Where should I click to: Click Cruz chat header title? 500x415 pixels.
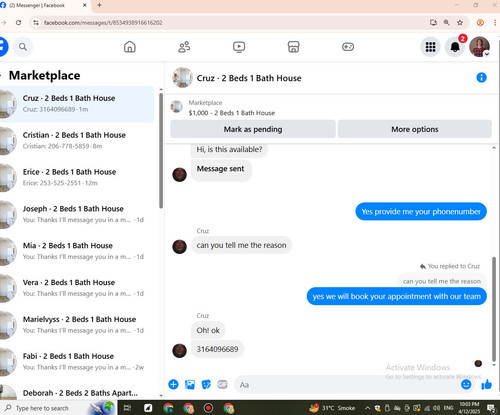click(249, 78)
